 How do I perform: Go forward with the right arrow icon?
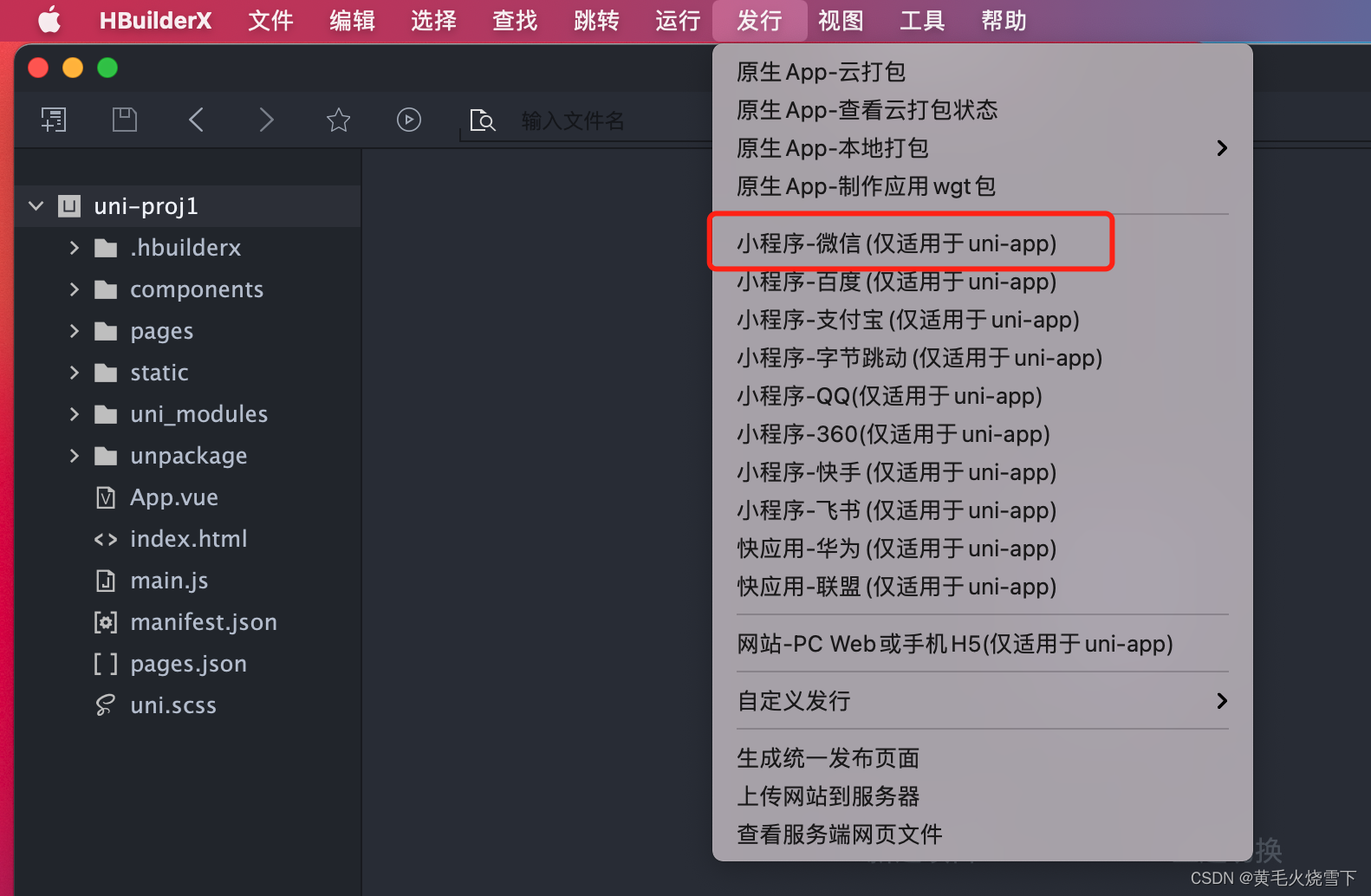click(x=266, y=120)
